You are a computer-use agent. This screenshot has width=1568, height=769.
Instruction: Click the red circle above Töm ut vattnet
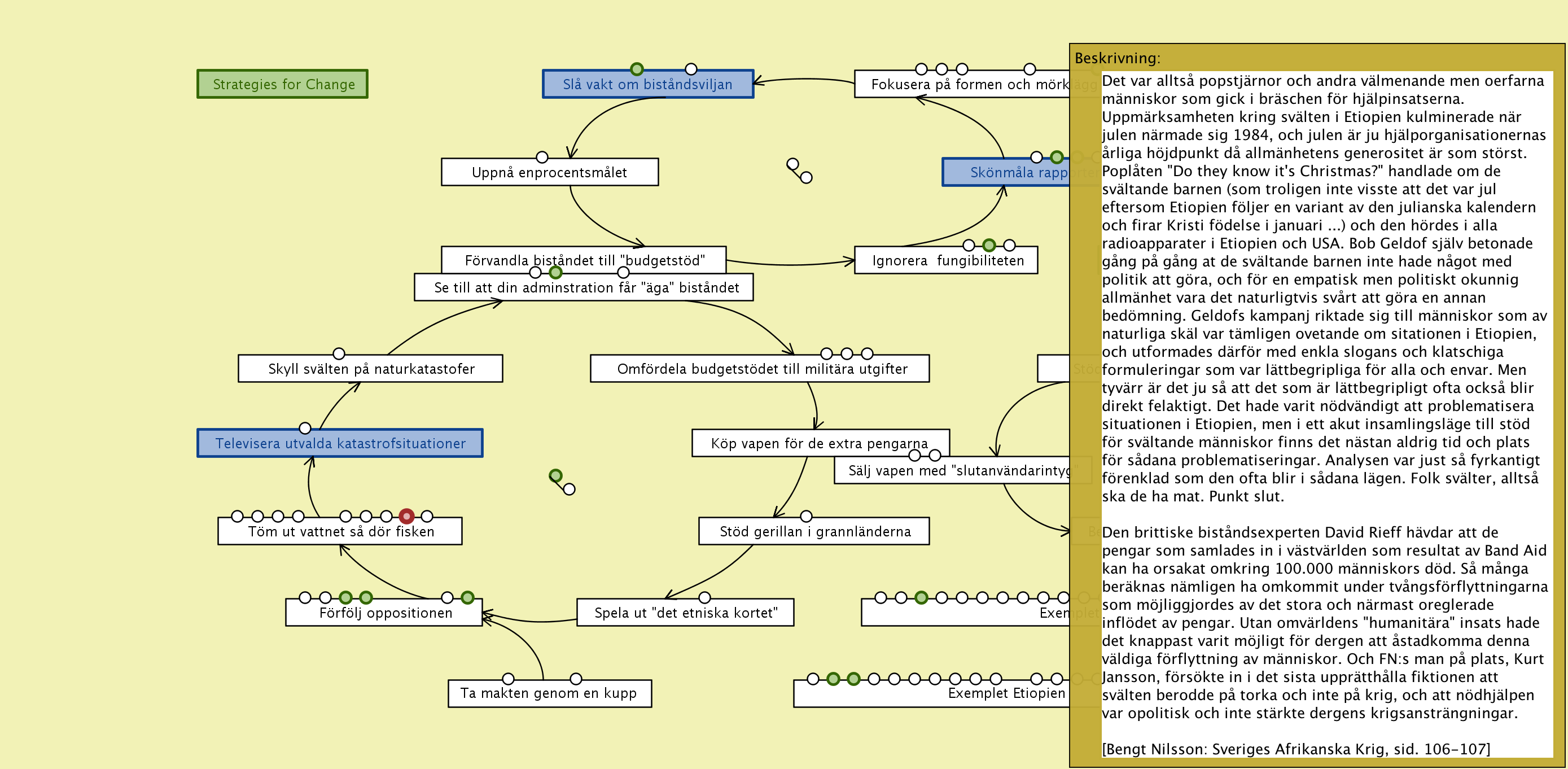(406, 516)
